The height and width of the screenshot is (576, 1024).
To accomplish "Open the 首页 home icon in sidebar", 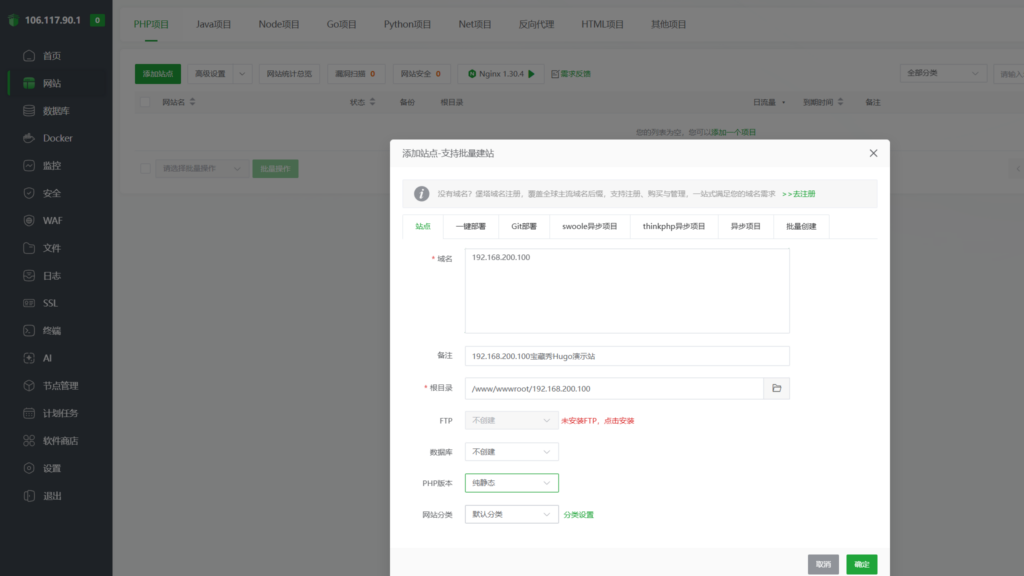I will tap(29, 56).
